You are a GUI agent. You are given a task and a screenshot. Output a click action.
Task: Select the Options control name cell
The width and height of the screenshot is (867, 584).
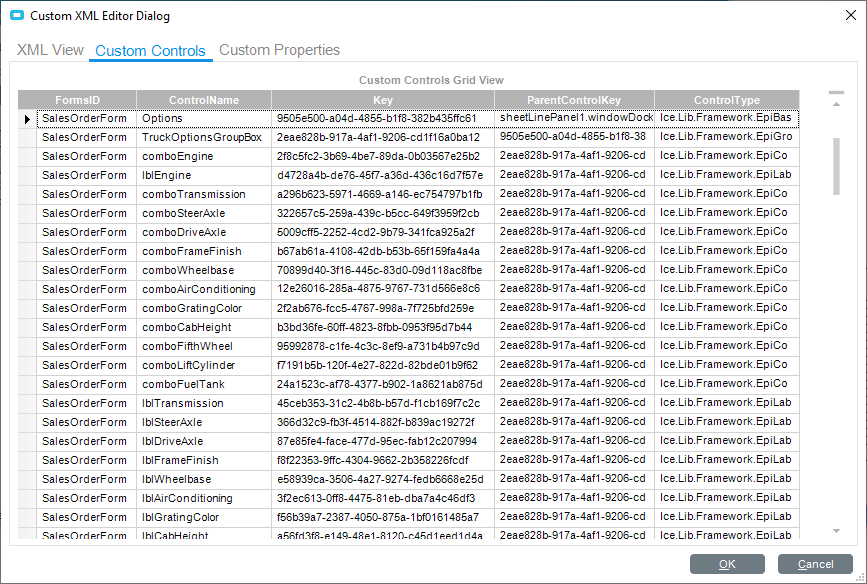203,118
